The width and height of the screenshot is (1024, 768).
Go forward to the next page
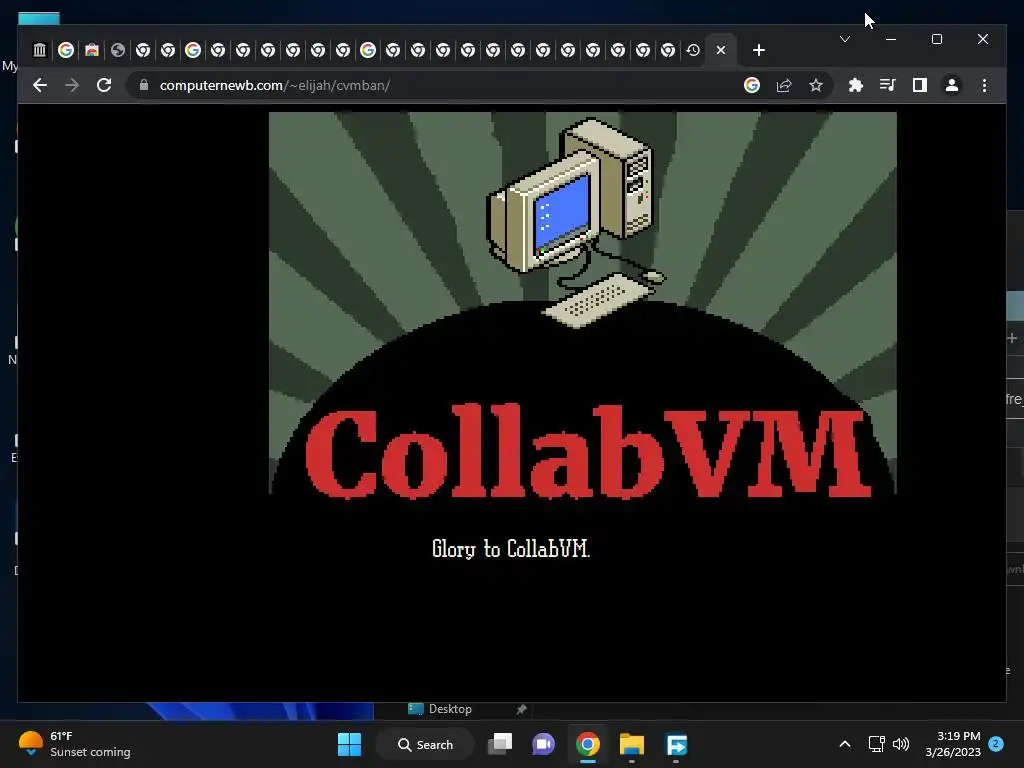(72, 85)
